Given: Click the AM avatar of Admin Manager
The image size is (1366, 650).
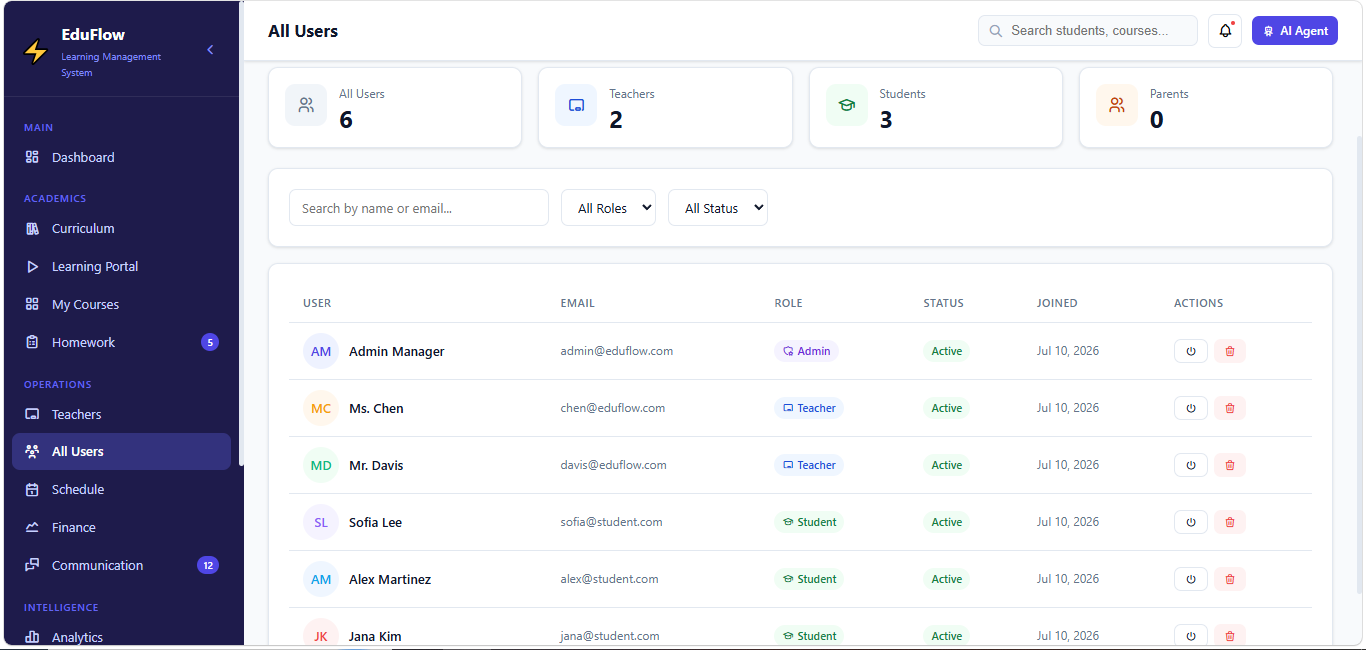Looking at the screenshot, I should click(321, 351).
